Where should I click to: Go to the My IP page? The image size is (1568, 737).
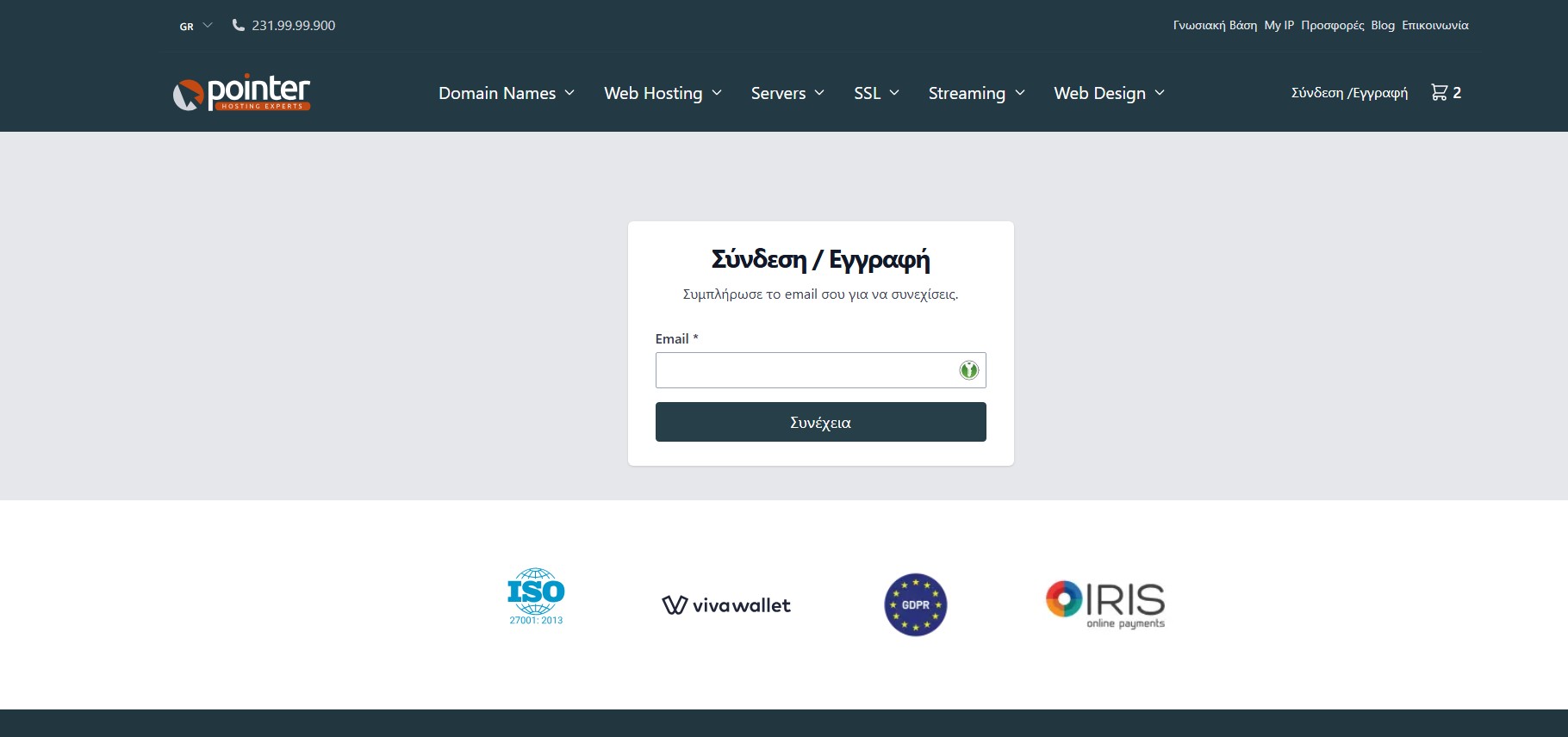[x=1279, y=25]
